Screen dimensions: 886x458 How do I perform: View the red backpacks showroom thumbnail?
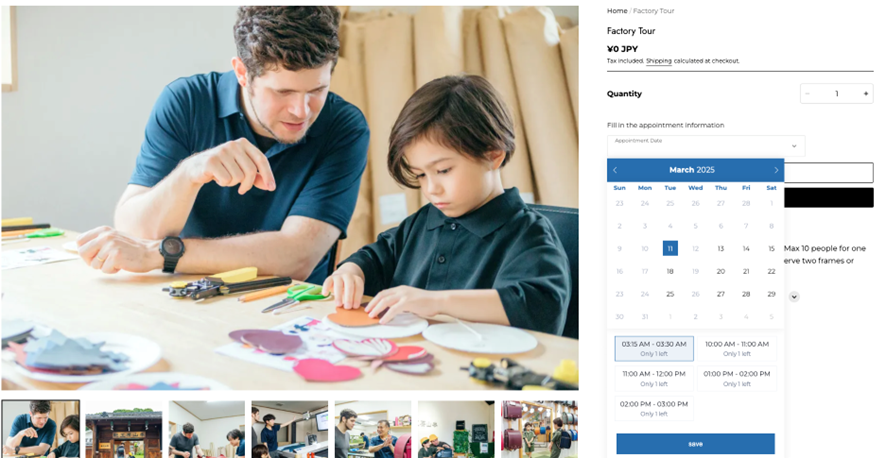[540, 429]
